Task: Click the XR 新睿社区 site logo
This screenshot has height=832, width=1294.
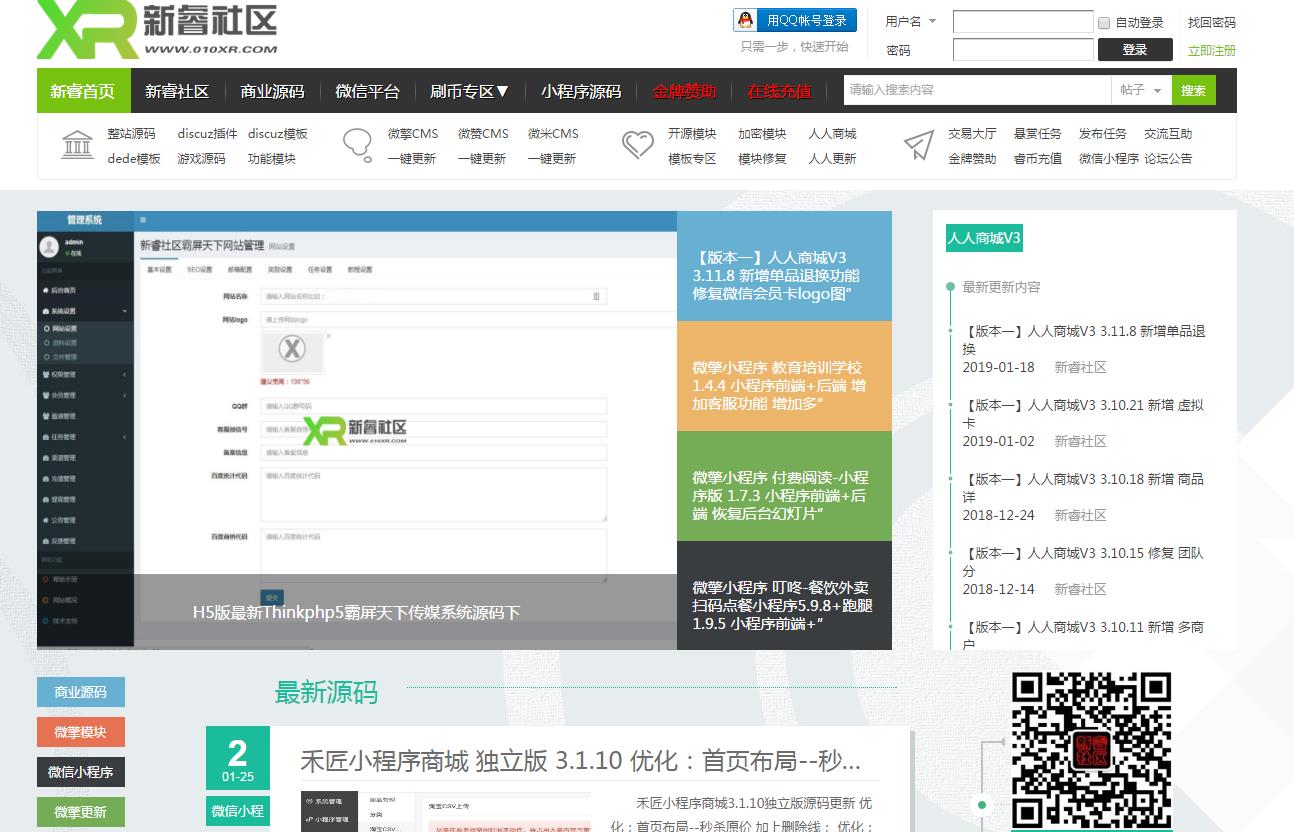Action: (x=157, y=29)
